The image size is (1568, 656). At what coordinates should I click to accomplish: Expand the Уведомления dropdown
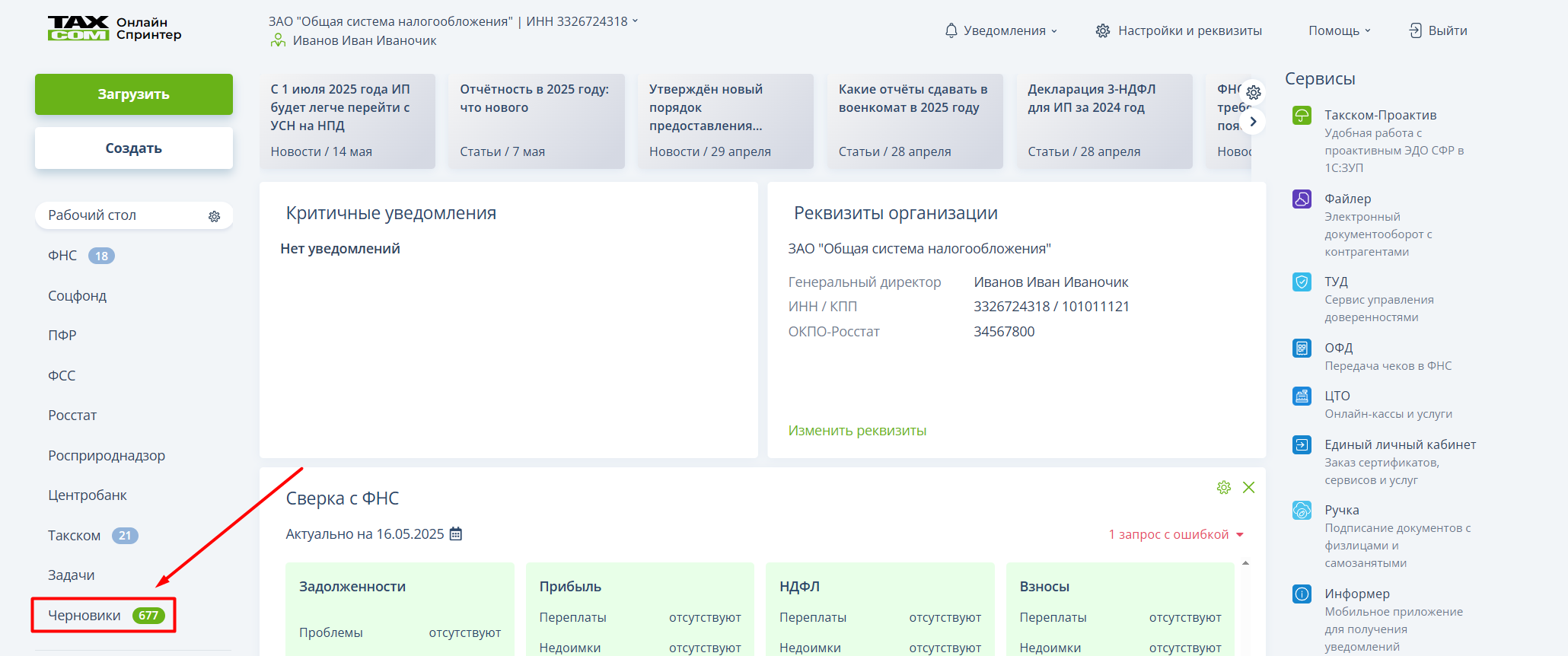coord(1054,31)
